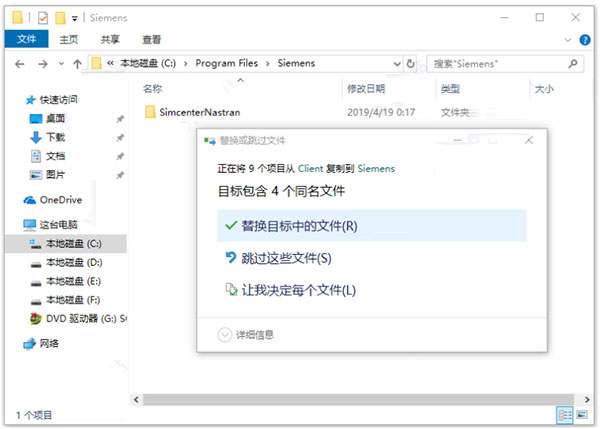
Task: Open the recent locations dropdown arrow
Action: tap(61, 64)
